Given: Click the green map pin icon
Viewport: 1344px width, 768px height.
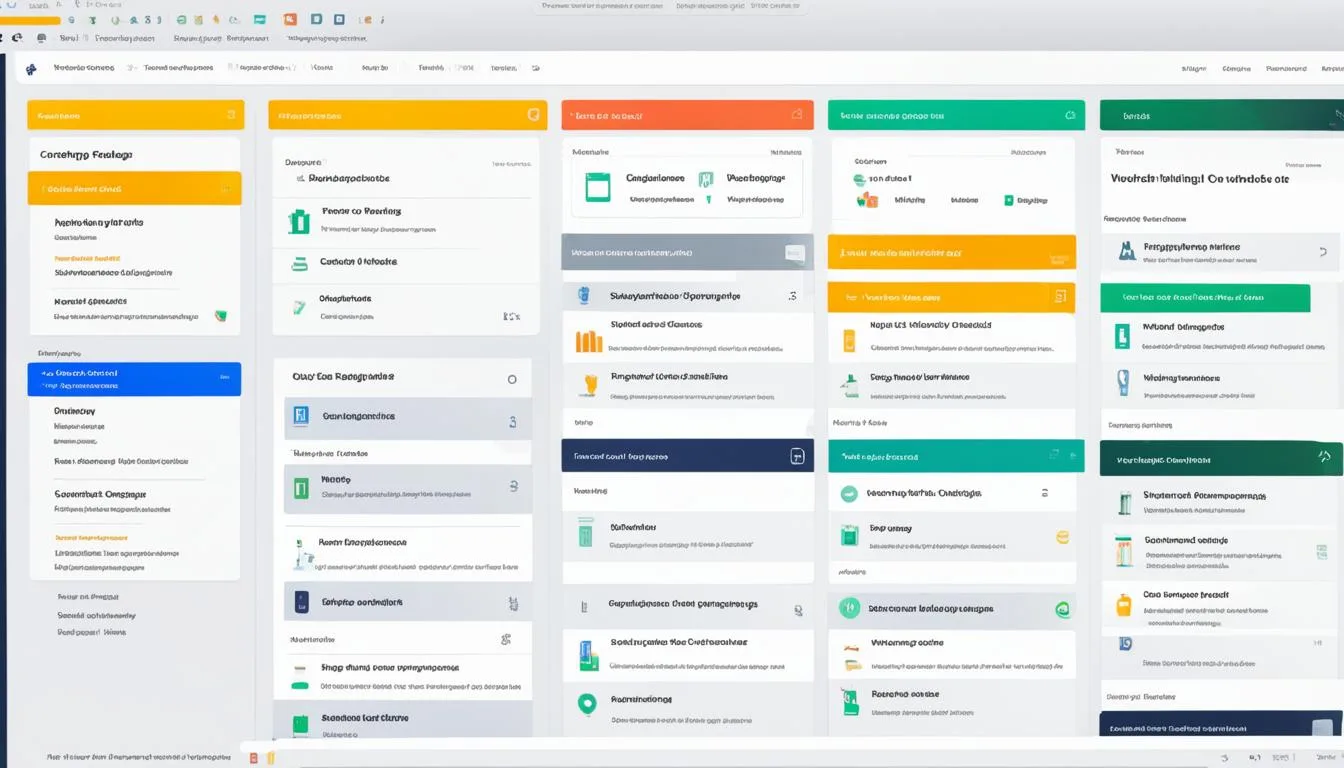Looking at the screenshot, I should click(x=587, y=704).
